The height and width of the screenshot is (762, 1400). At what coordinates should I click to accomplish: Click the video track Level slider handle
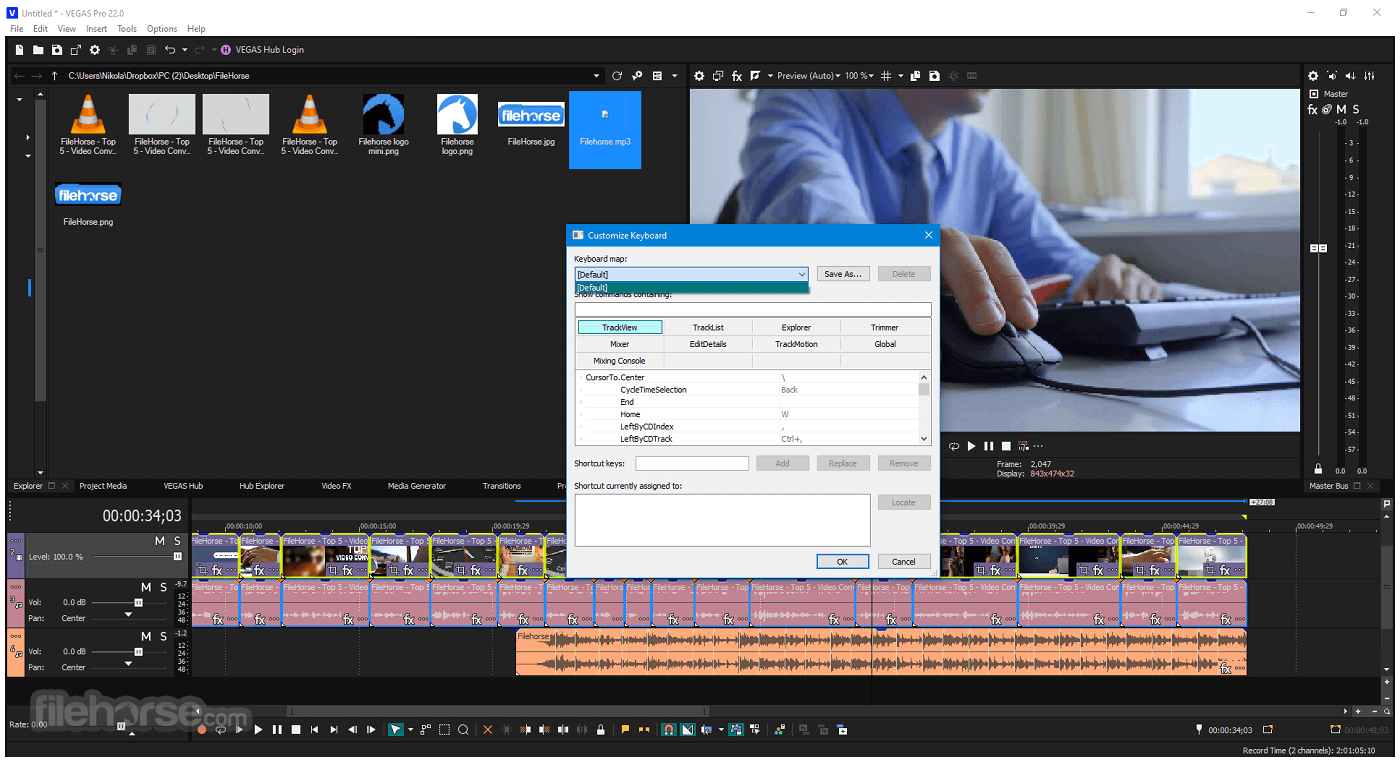point(177,556)
